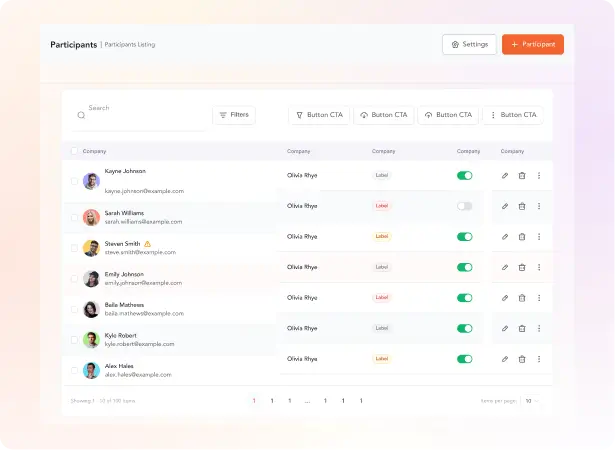This screenshot has height=450, width=615.
Task: Click the pencil icon in the last table row
Action: (x=505, y=359)
